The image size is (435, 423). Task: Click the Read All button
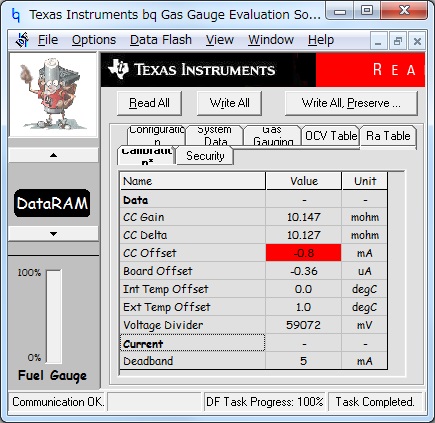(149, 103)
